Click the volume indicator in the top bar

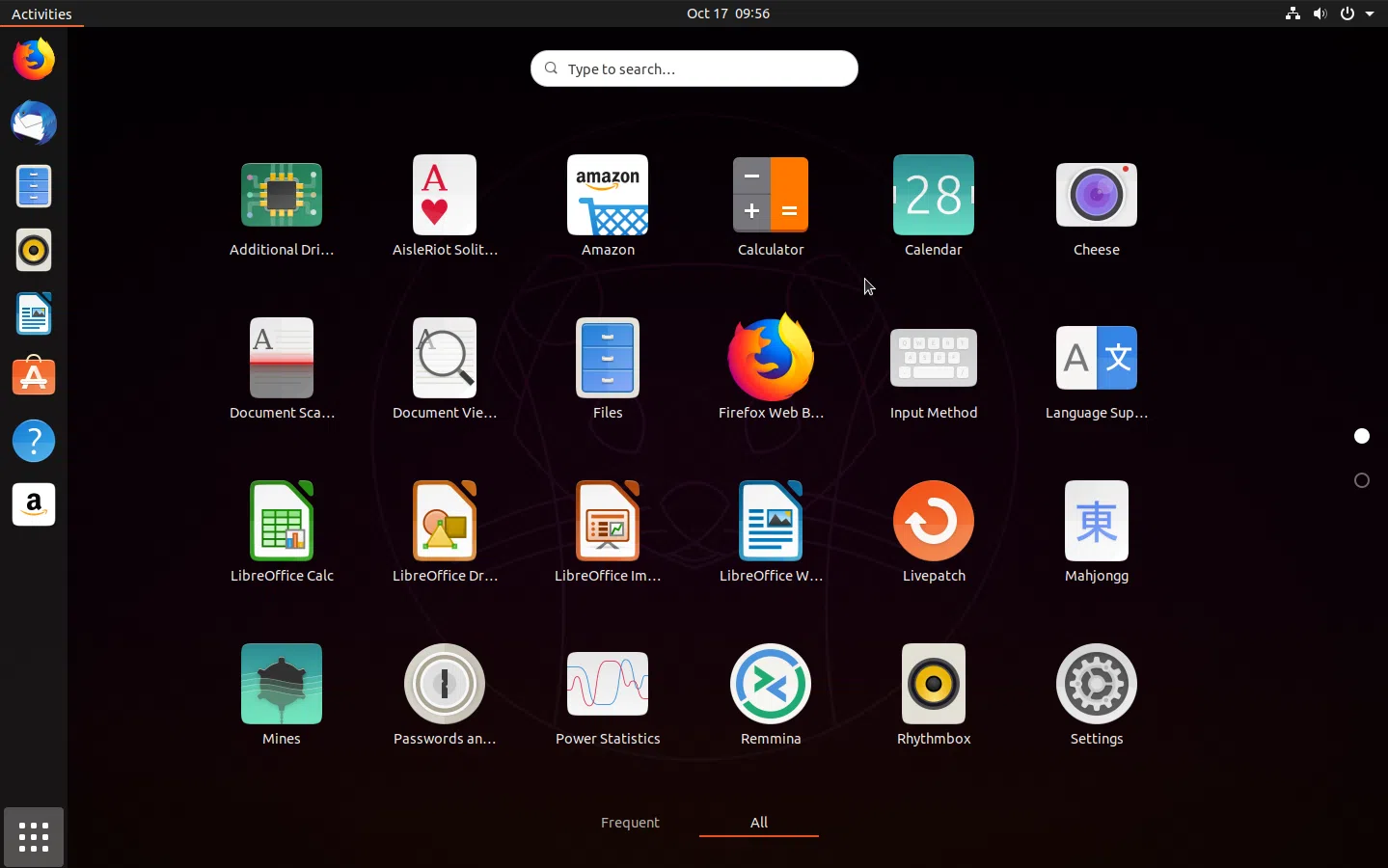(x=1320, y=14)
